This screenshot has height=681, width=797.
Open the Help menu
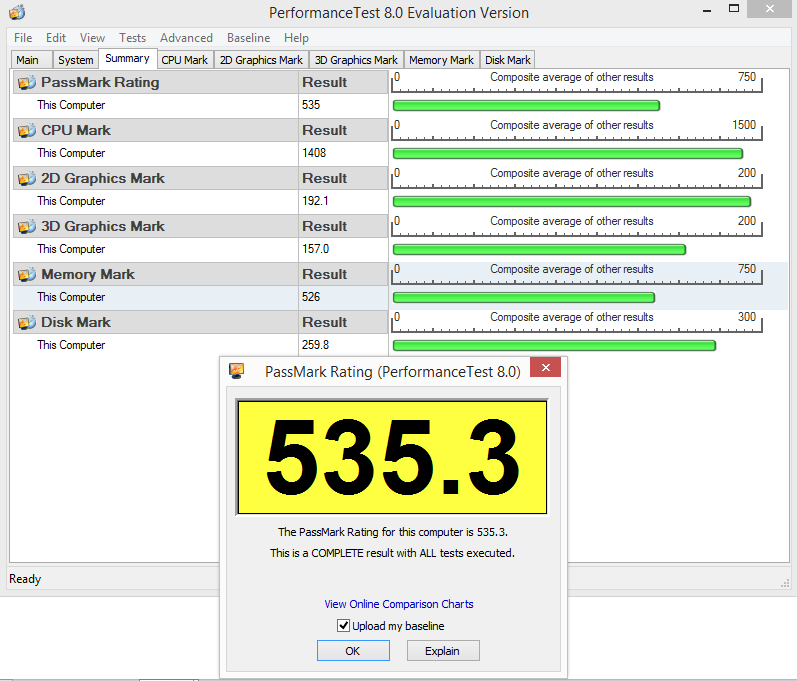point(296,38)
